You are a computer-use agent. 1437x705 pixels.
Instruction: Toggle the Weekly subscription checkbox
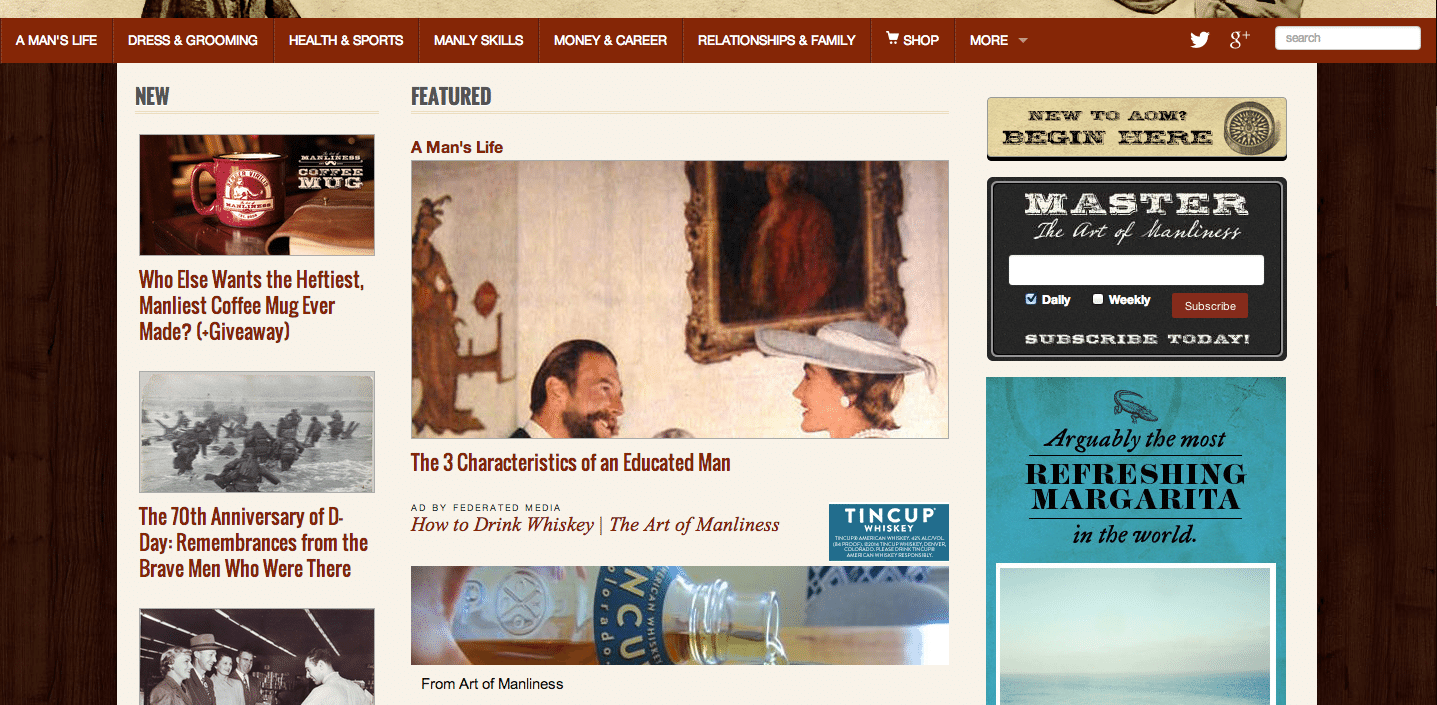coord(1098,299)
